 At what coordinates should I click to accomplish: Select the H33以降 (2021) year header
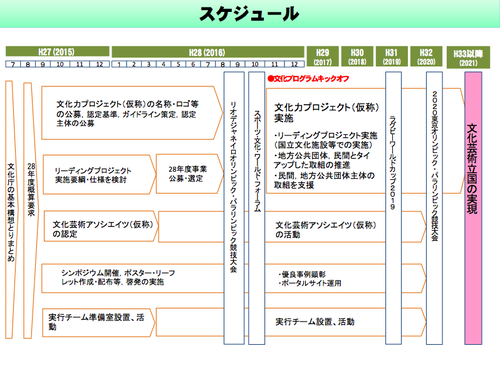point(468,57)
